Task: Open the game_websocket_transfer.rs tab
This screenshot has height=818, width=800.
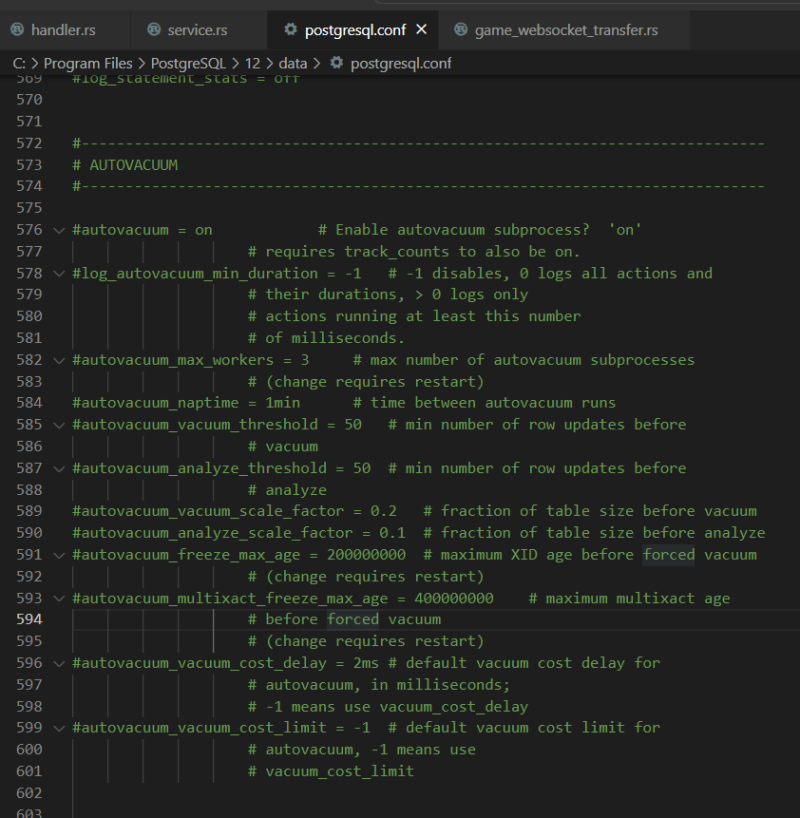Action: tap(566, 30)
